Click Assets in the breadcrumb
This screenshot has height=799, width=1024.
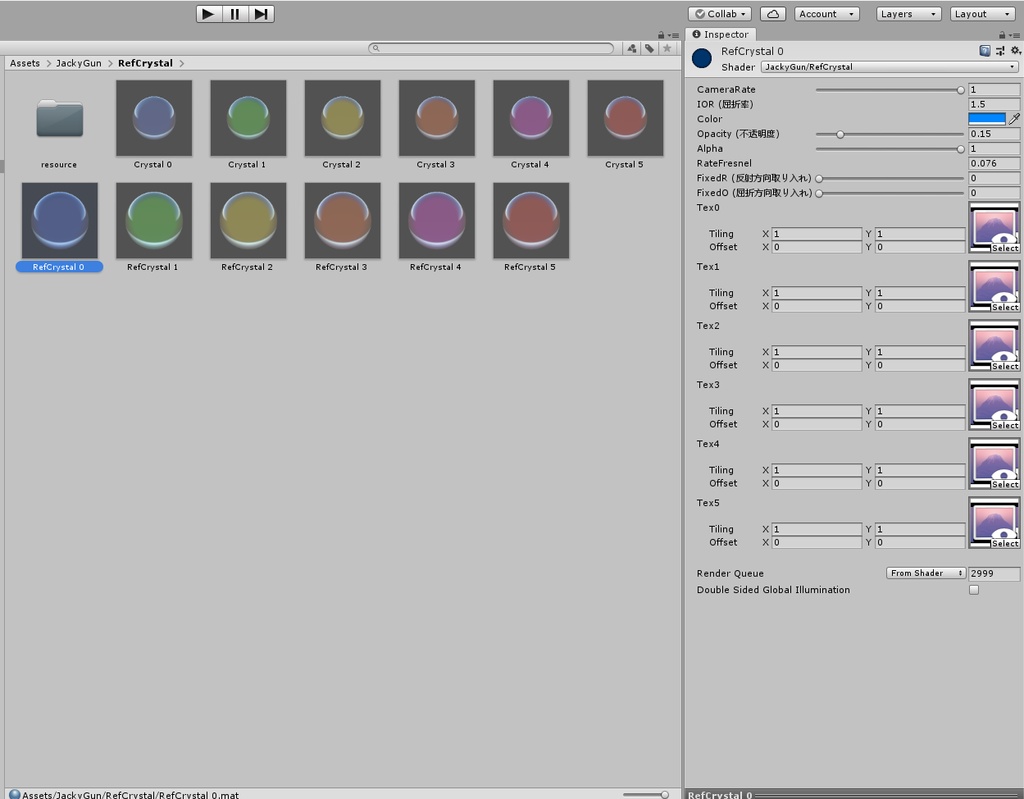coord(25,63)
